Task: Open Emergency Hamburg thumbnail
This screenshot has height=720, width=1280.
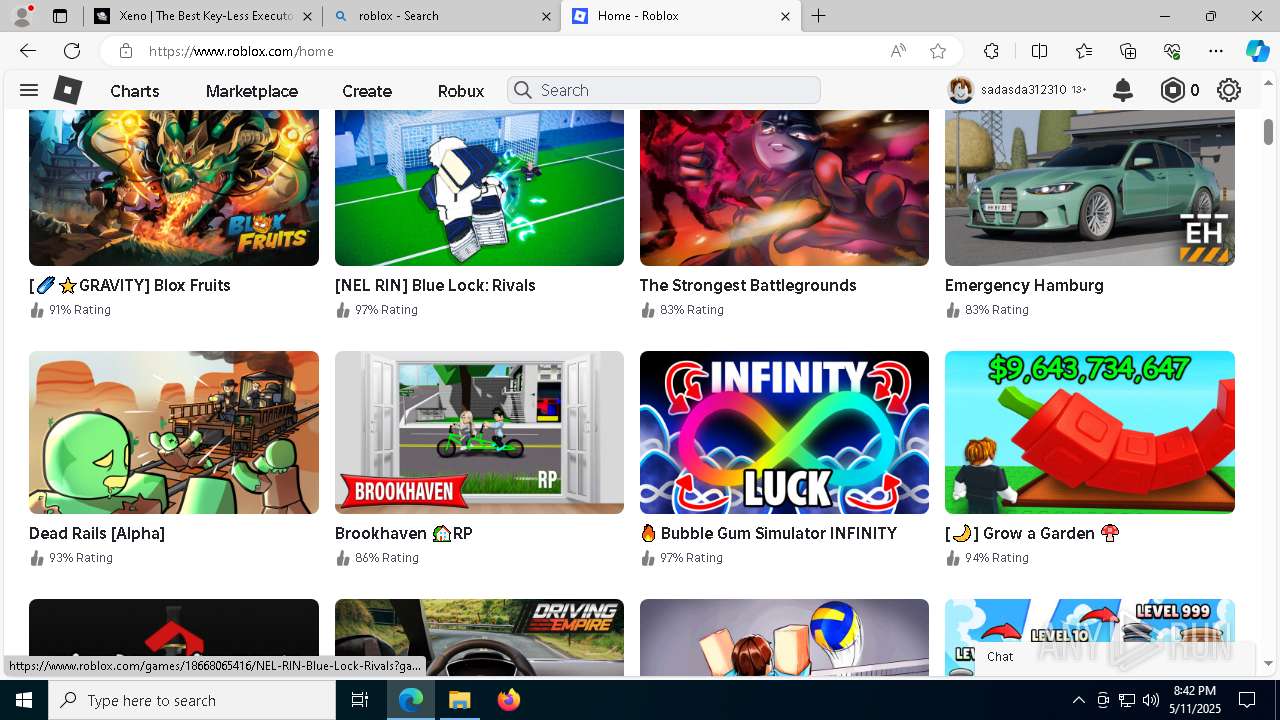Action: click(1090, 188)
